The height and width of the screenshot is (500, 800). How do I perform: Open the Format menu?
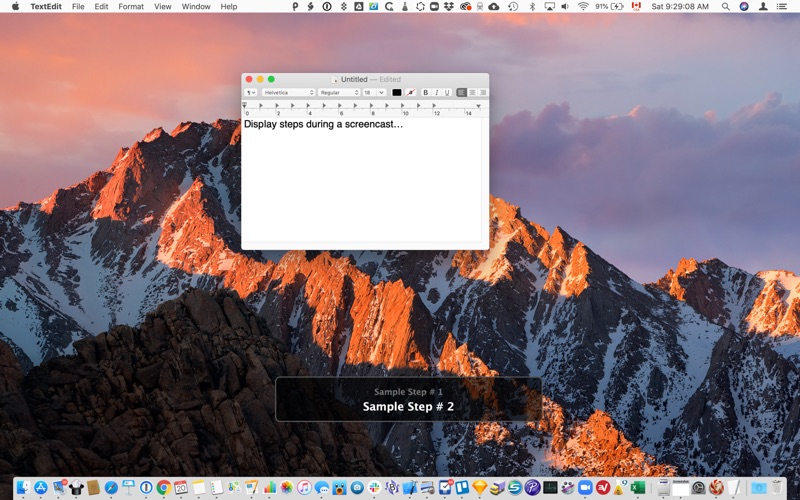131,6
